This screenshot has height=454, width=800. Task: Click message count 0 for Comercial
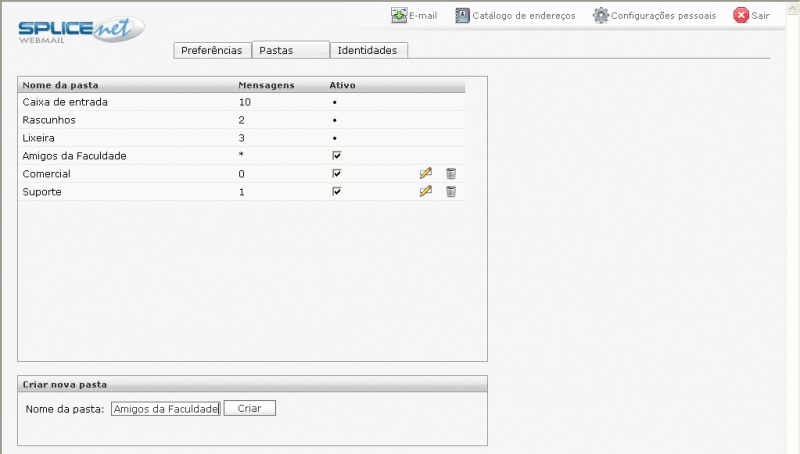(x=241, y=174)
